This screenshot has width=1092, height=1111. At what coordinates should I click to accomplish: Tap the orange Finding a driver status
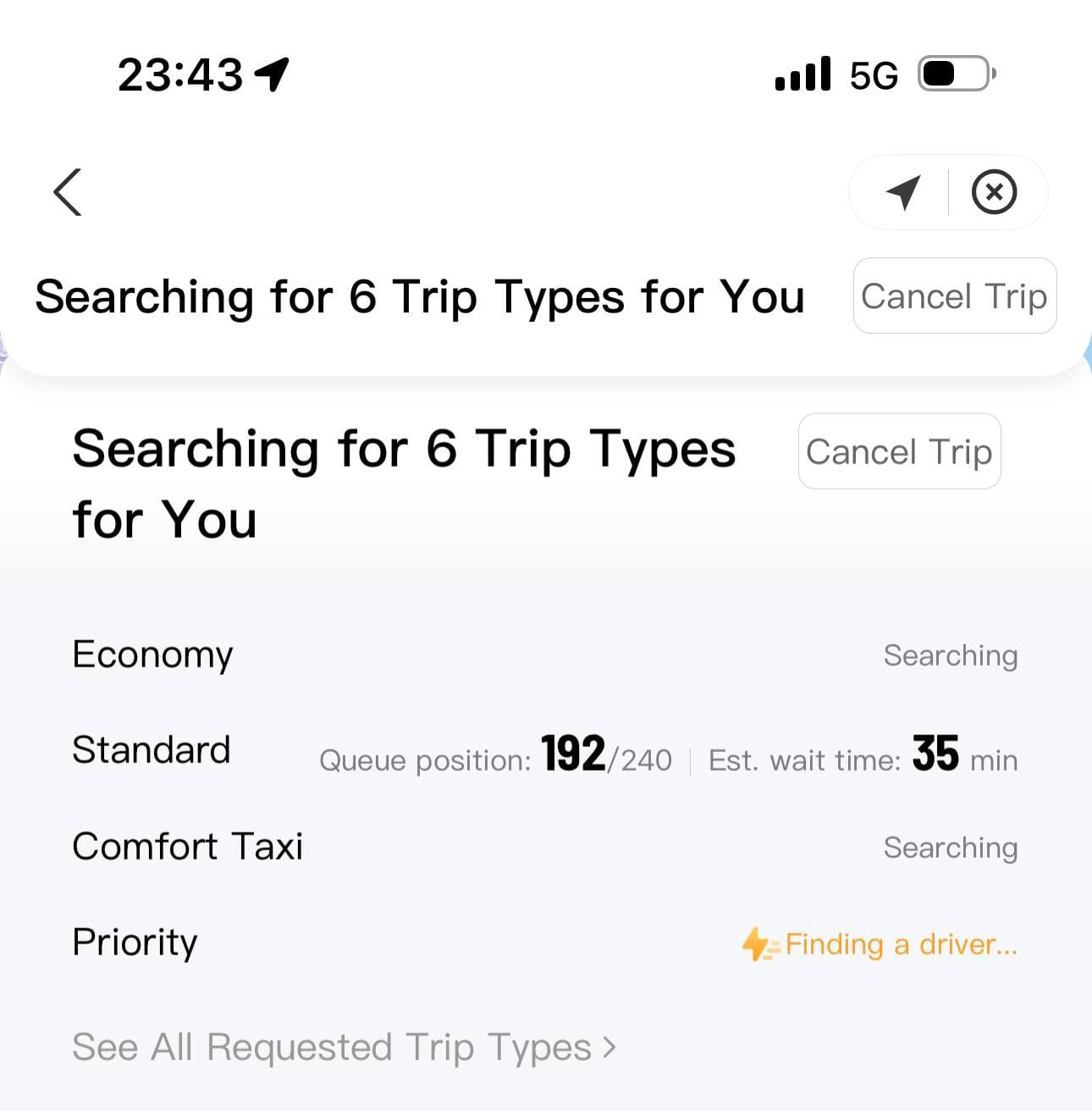[901, 944]
